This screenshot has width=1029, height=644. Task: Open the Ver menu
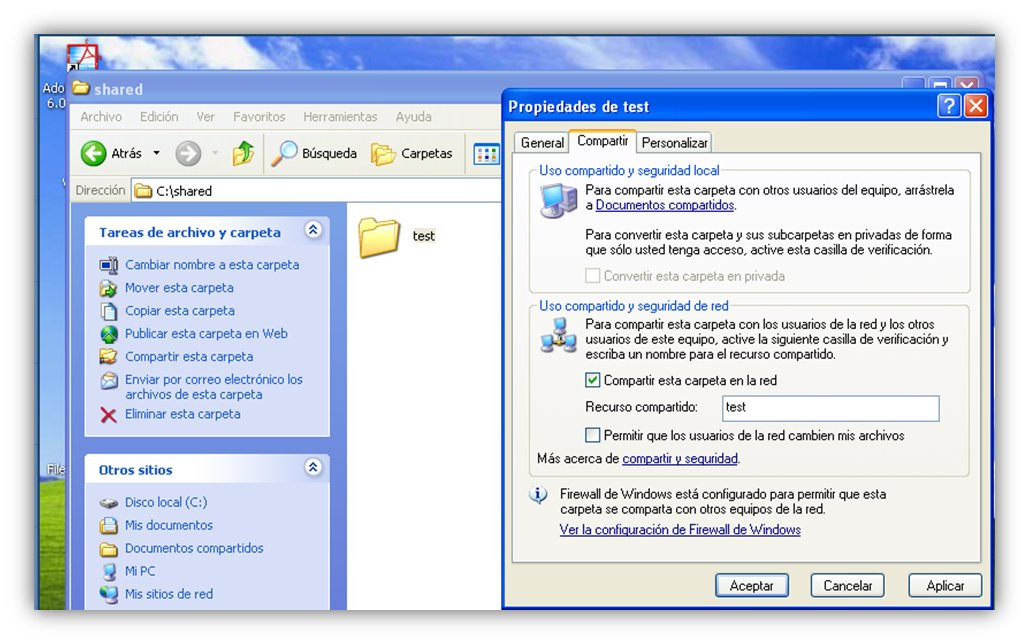205,117
